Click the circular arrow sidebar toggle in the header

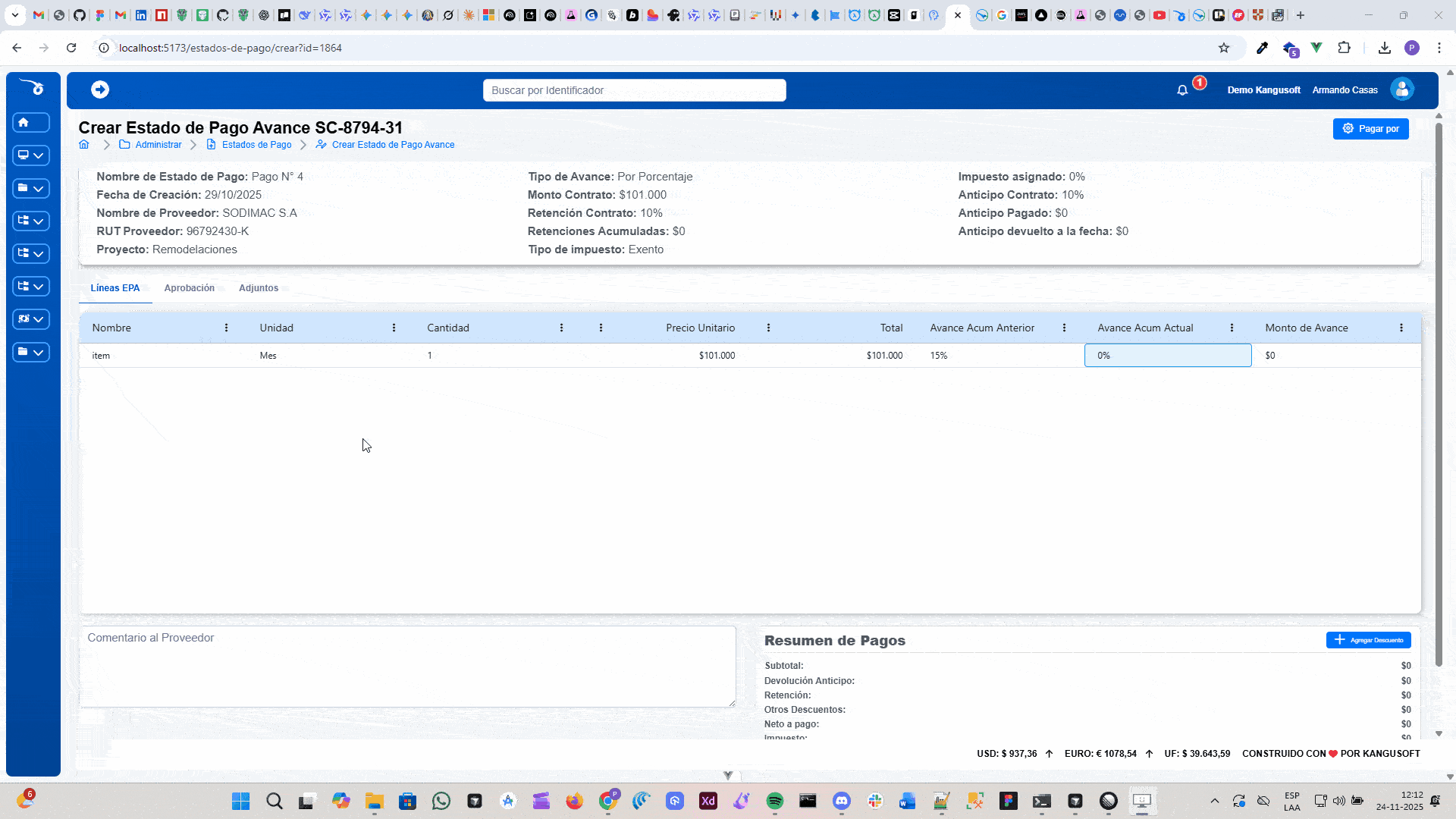pos(100,89)
